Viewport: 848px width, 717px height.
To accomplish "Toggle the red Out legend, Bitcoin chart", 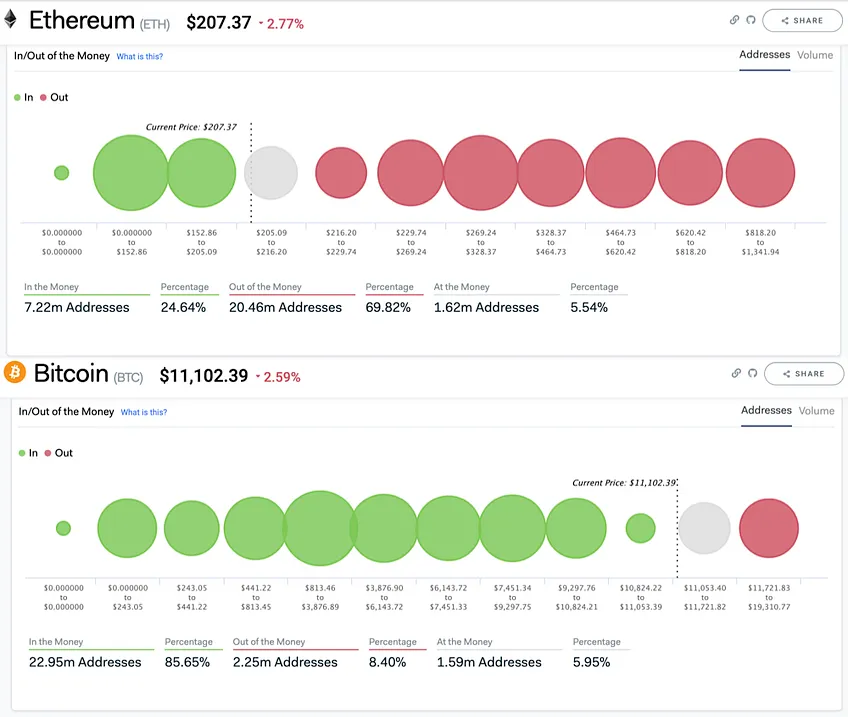I will click(x=58, y=453).
